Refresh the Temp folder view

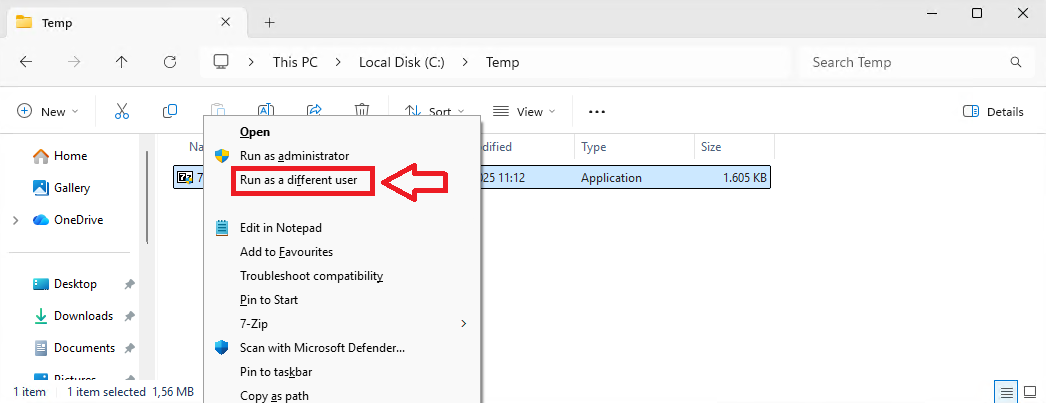point(170,62)
